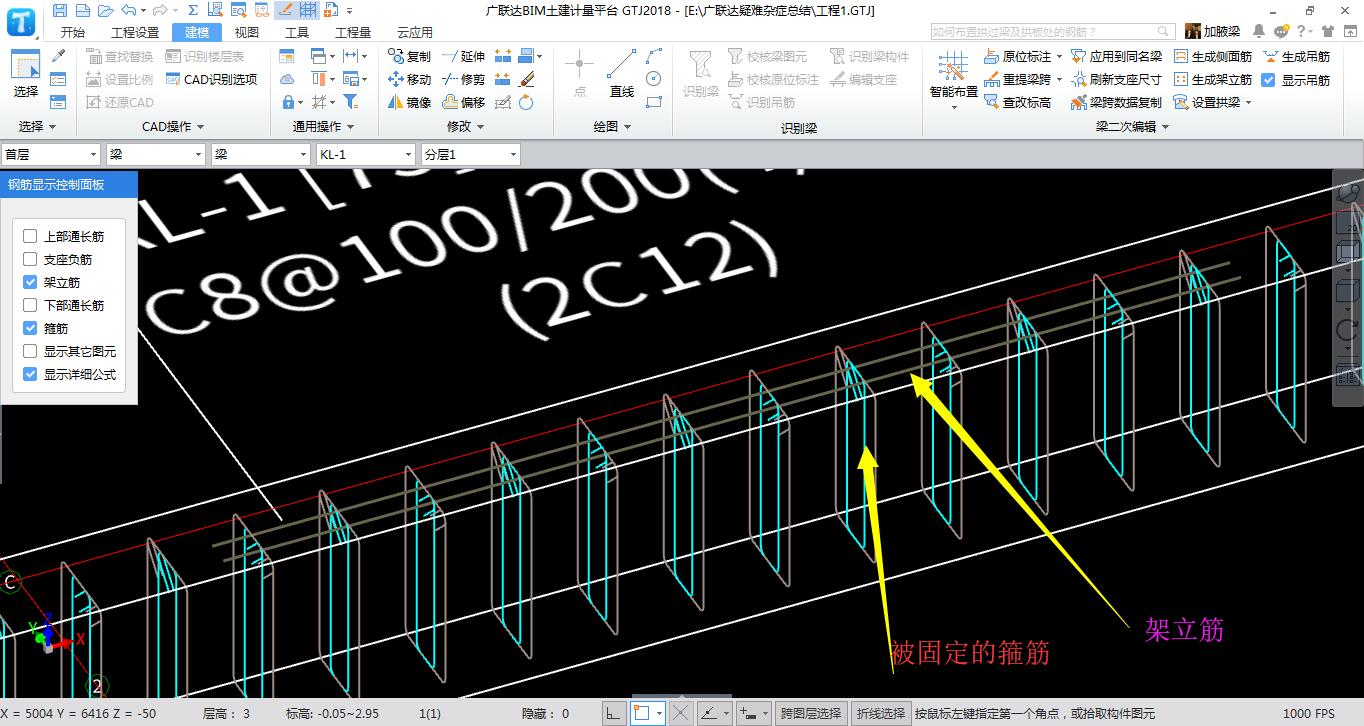The image size is (1364, 726).
Task: Click 生成吊筋 button
Action: pos(1297,57)
